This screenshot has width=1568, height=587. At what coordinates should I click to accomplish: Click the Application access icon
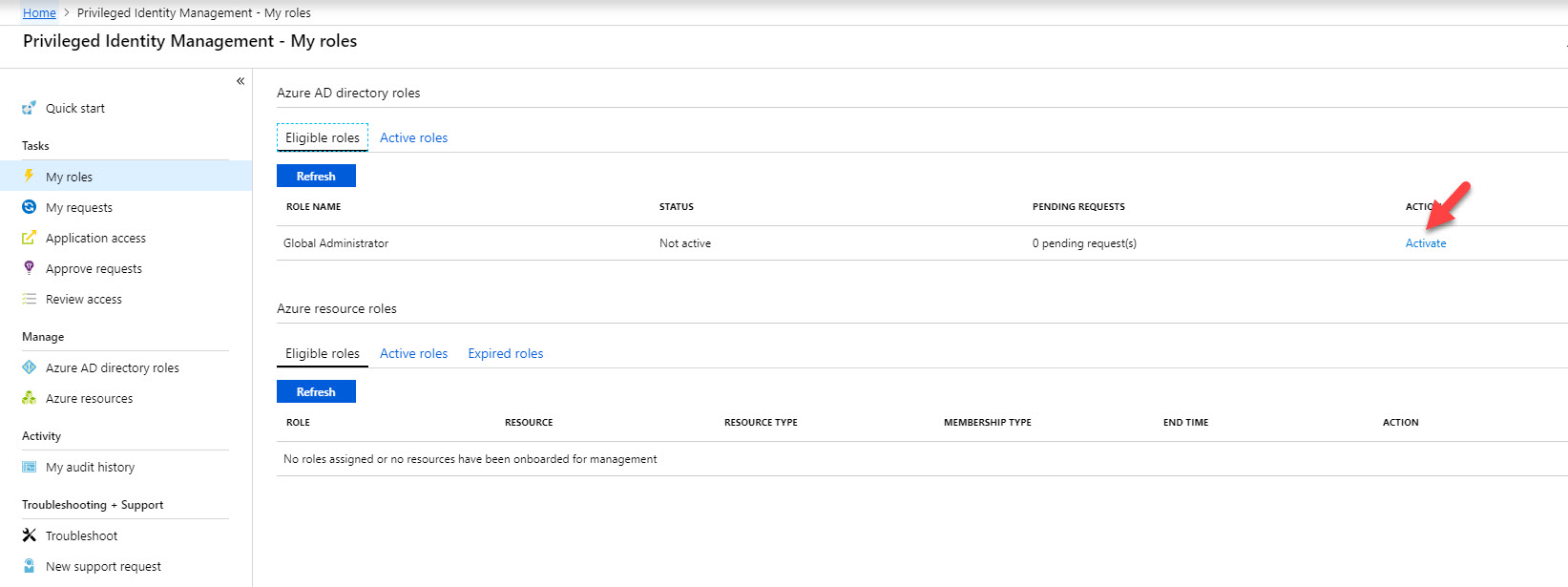coord(29,238)
